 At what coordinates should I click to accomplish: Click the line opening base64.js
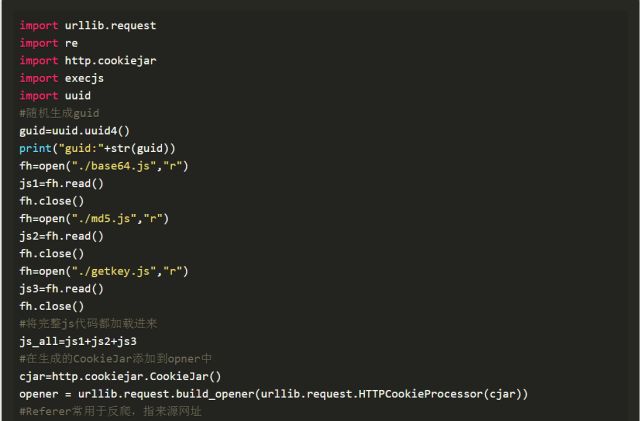[104, 165]
